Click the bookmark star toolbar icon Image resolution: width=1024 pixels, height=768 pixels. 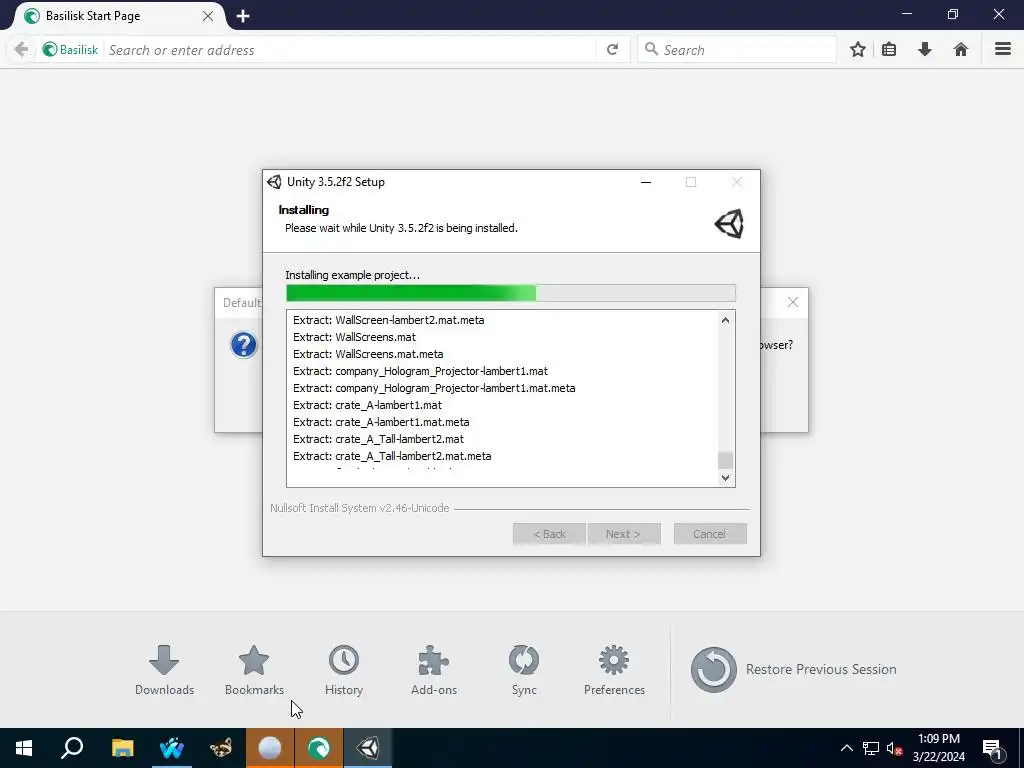(x=858, y=50)
